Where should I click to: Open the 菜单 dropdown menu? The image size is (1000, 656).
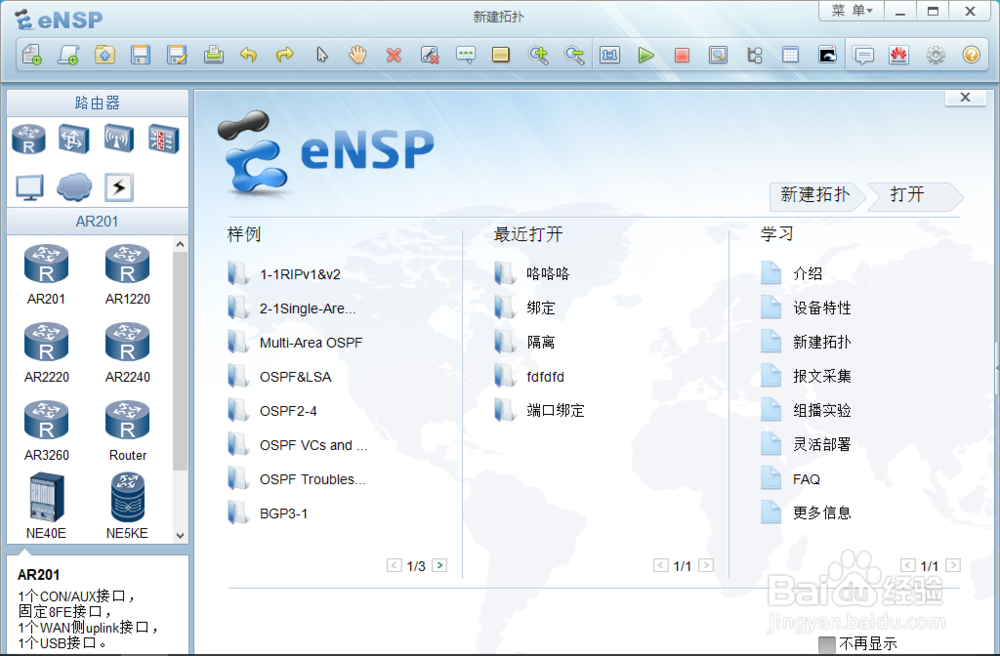coord(852,11)
